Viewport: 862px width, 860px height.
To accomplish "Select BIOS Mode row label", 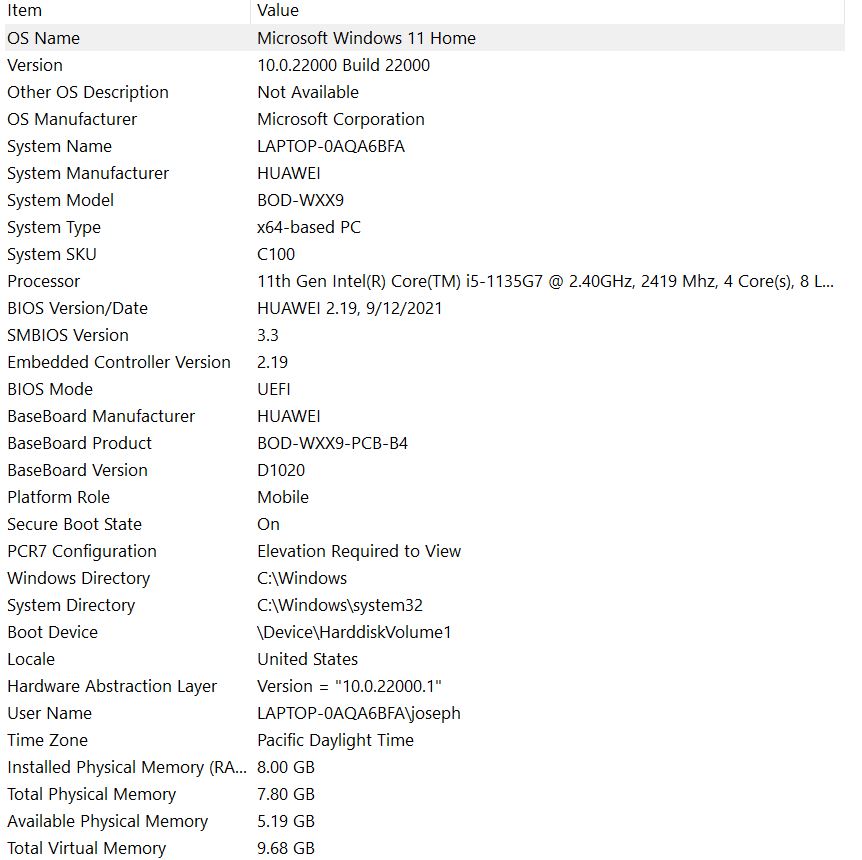I will point(50,389).
